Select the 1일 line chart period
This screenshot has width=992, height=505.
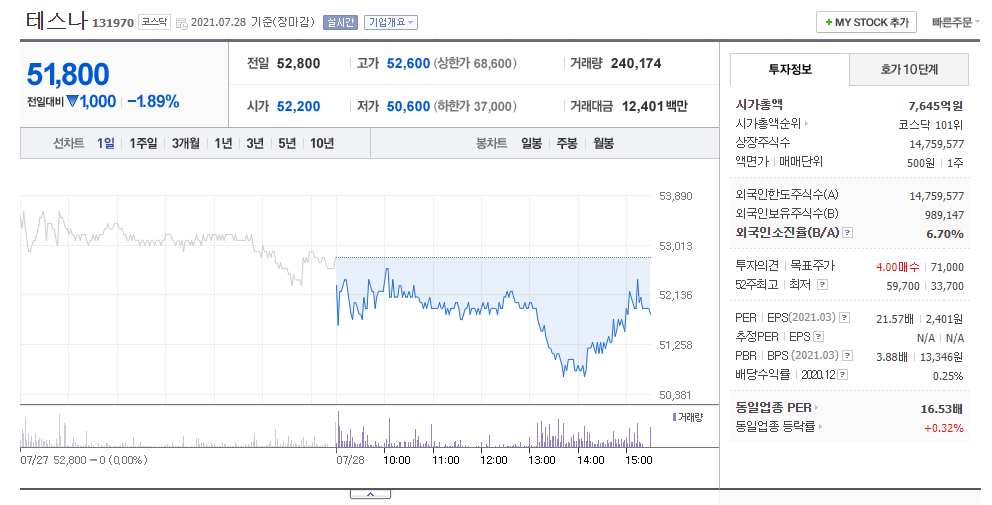coord(106,144)
